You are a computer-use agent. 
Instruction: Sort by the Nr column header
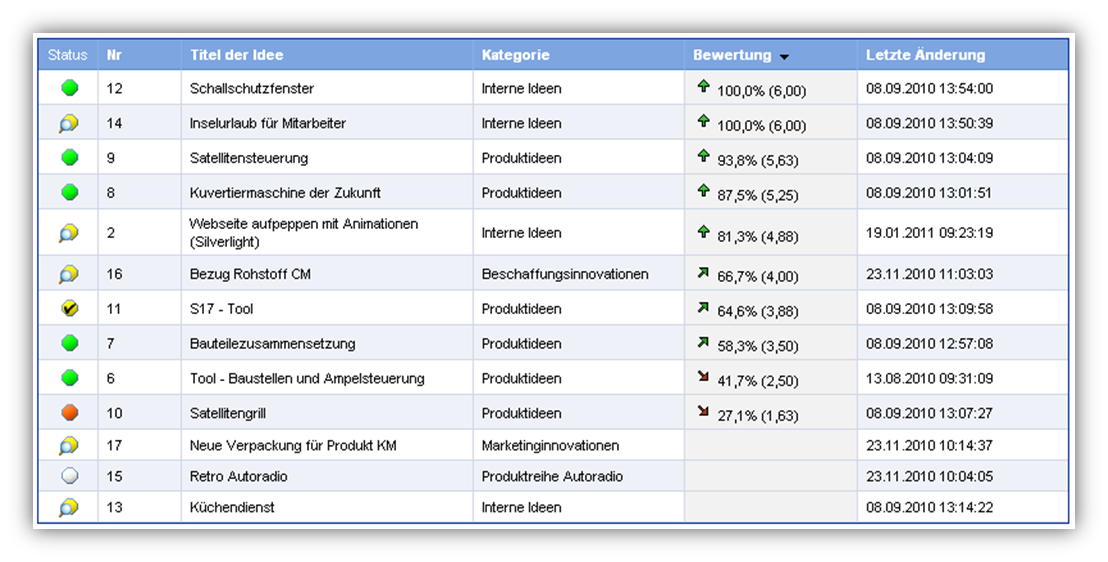(114, 55)
